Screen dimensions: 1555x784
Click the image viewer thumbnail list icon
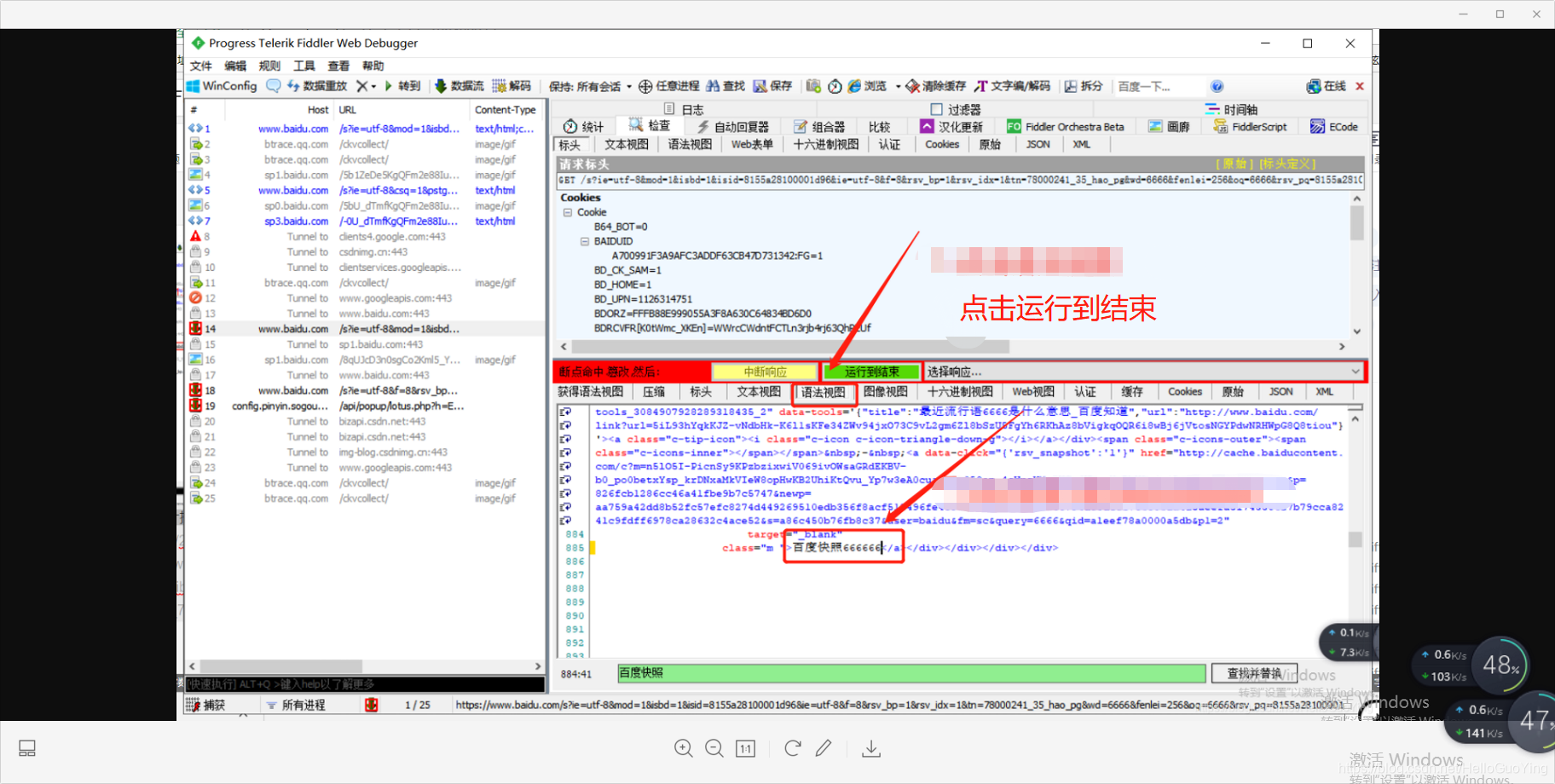27,748
